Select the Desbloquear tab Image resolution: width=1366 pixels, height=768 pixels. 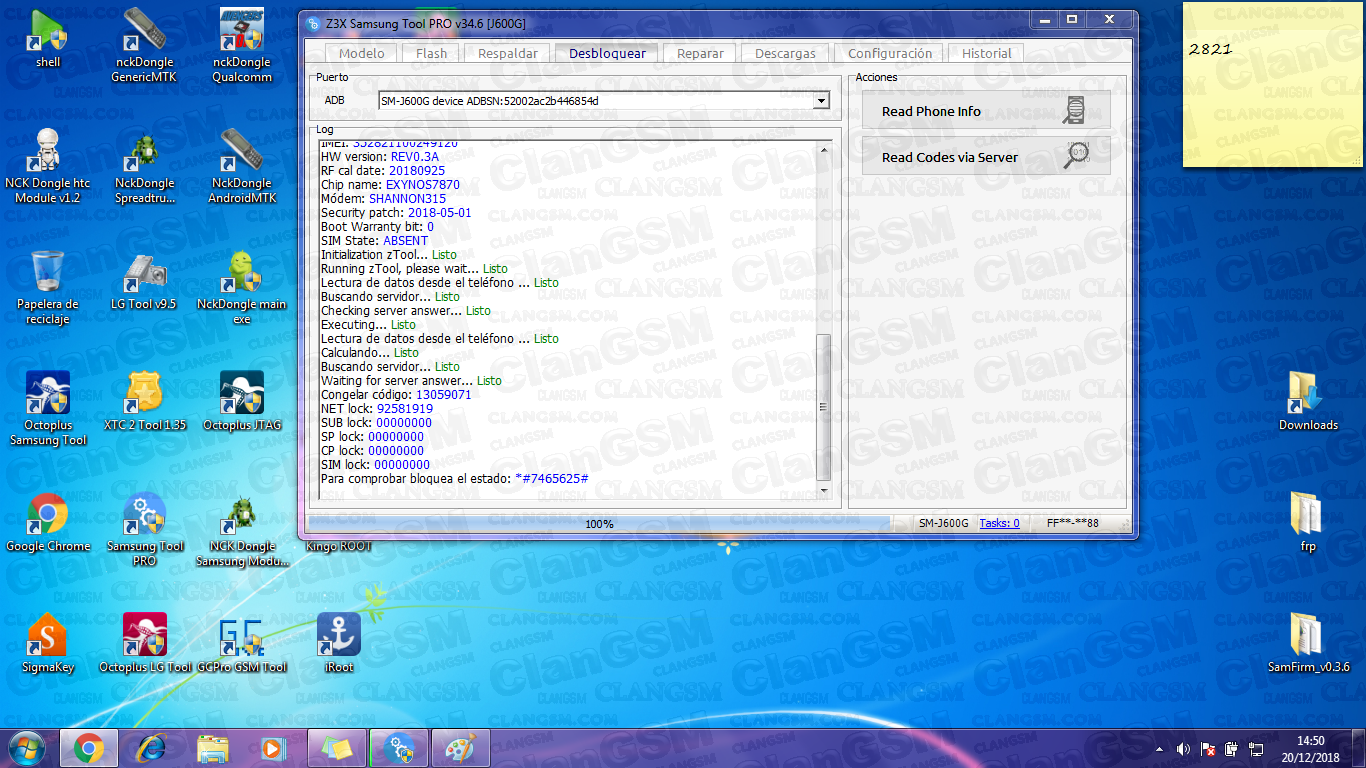(607, 54)
